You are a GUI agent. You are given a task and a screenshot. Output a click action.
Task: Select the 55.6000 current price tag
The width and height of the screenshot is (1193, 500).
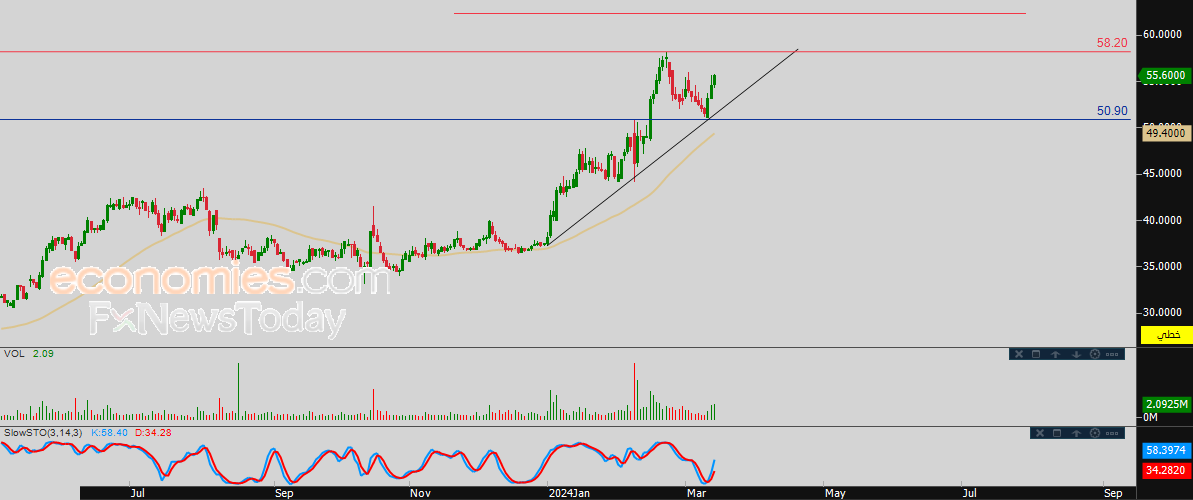click(x=1164, y=75)
